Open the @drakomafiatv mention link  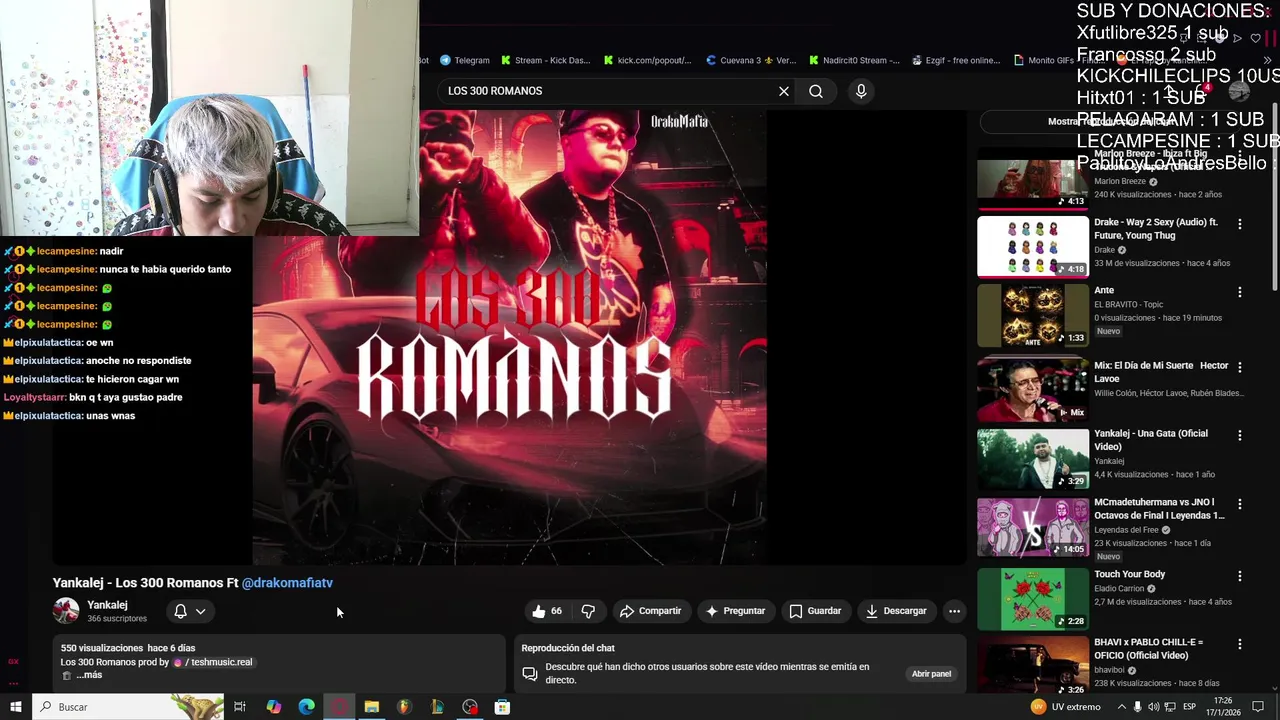[287, 583]
